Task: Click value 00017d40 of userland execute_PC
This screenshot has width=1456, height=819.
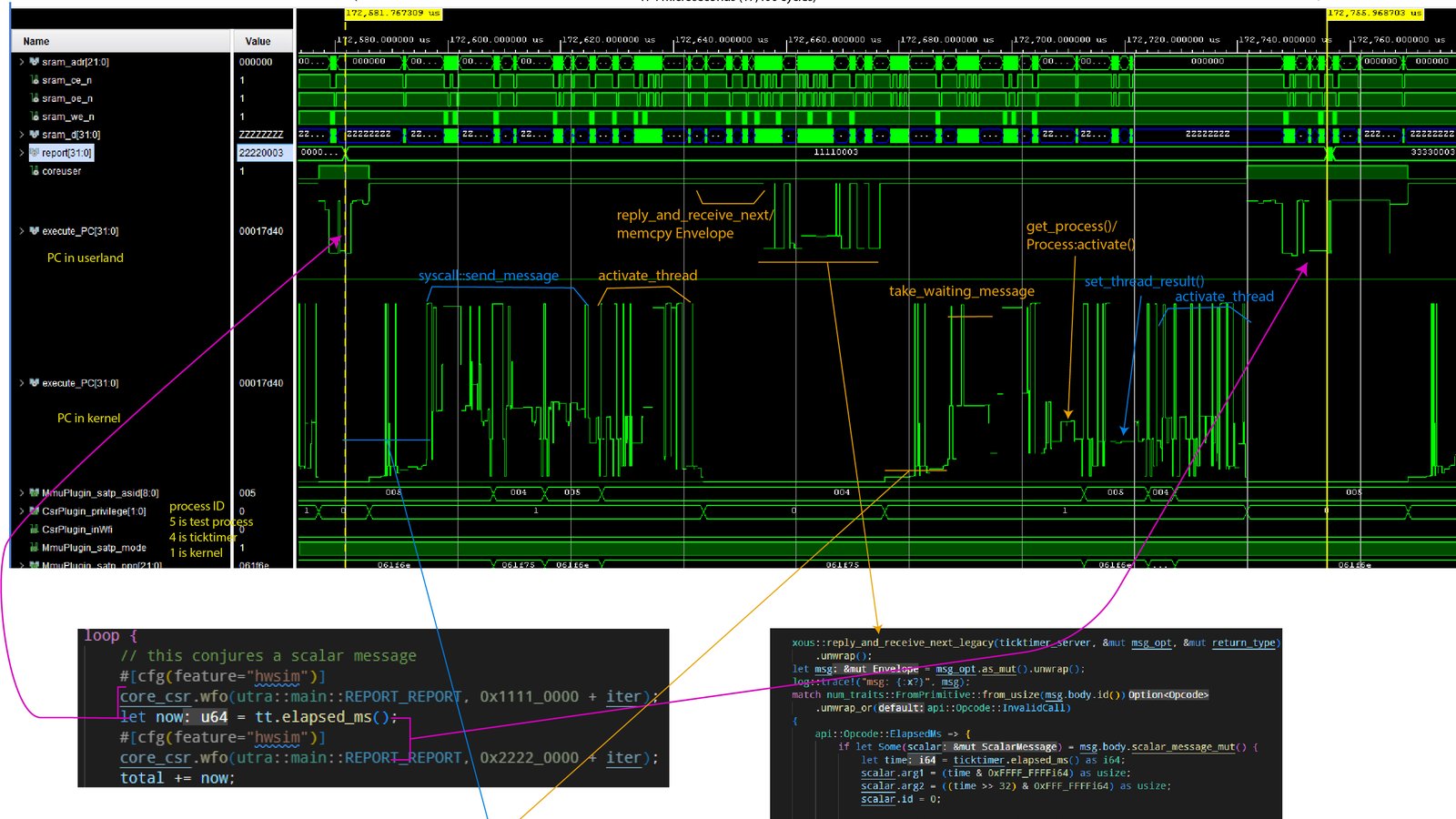Action: (261, 231)
